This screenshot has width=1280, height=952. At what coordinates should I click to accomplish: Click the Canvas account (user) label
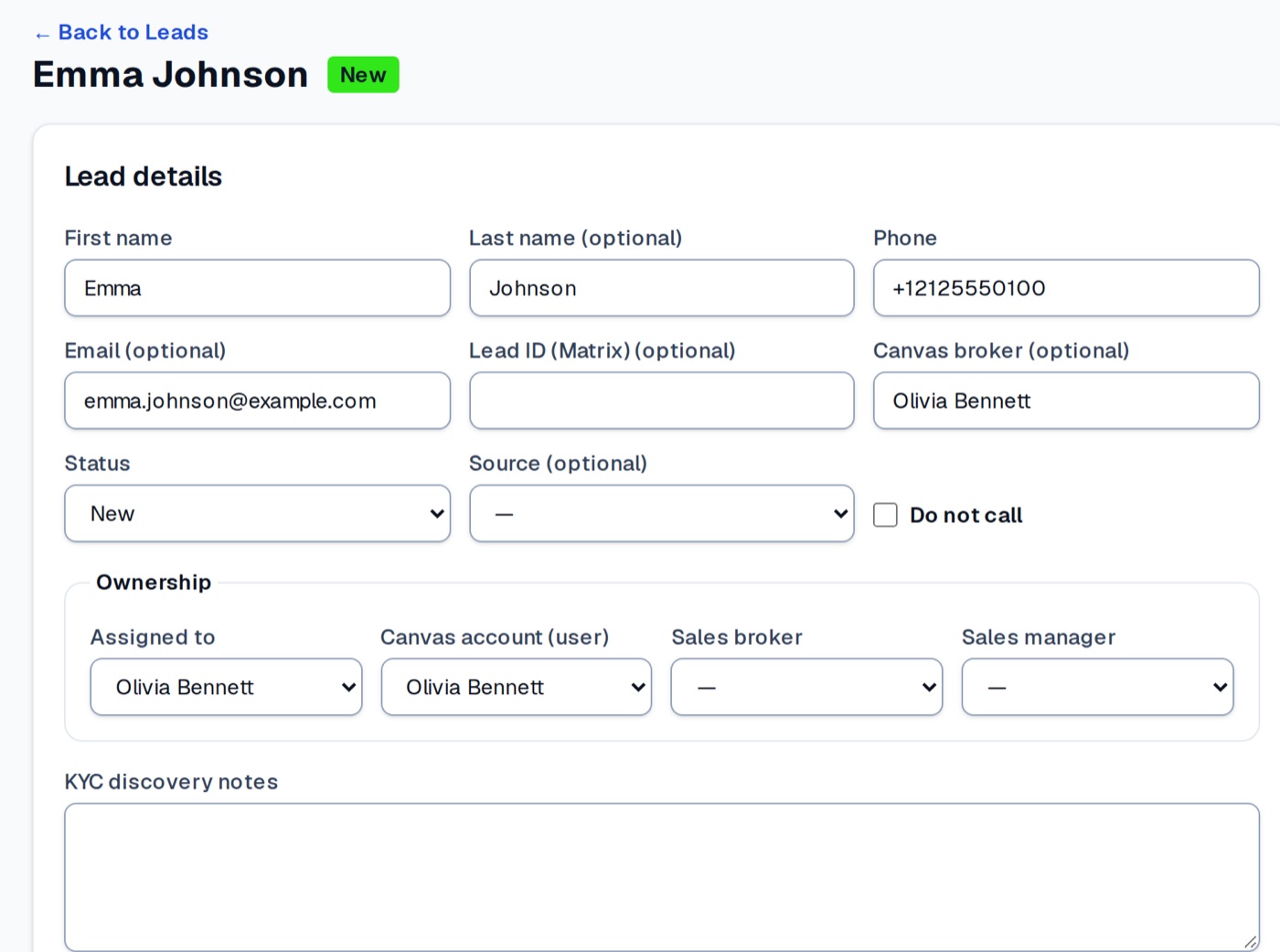coord(495,637)
